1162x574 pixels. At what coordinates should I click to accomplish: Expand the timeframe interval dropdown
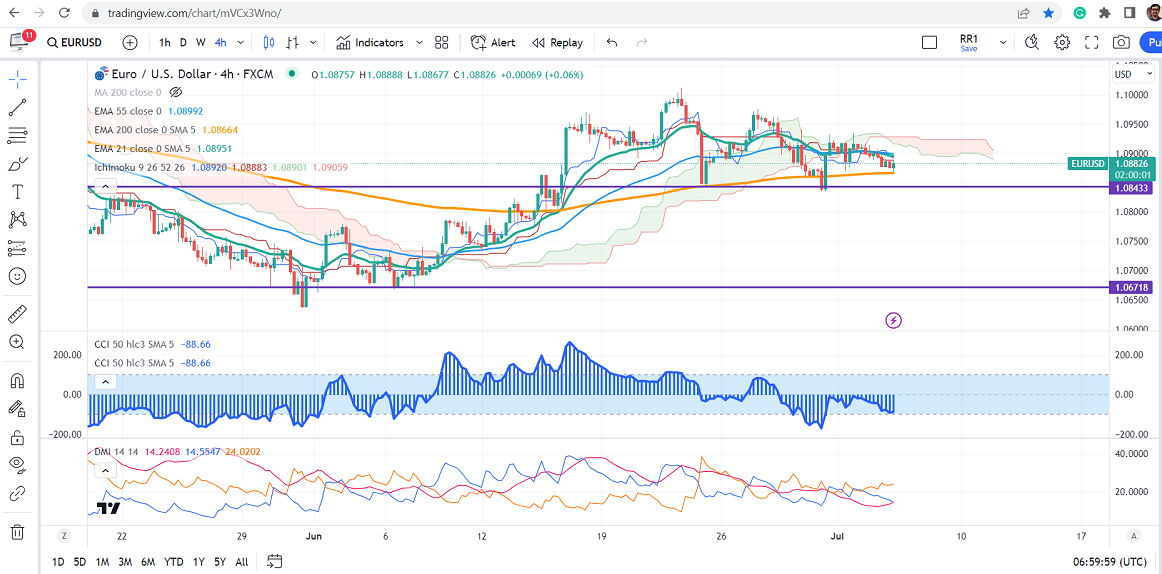click(242, 43)
